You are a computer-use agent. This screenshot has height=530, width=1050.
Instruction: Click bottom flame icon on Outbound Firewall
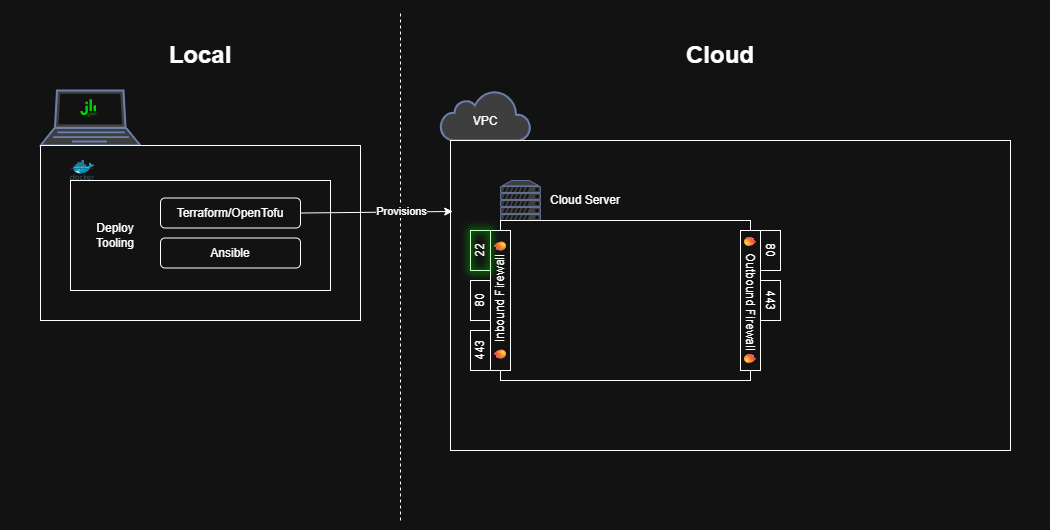749,357
